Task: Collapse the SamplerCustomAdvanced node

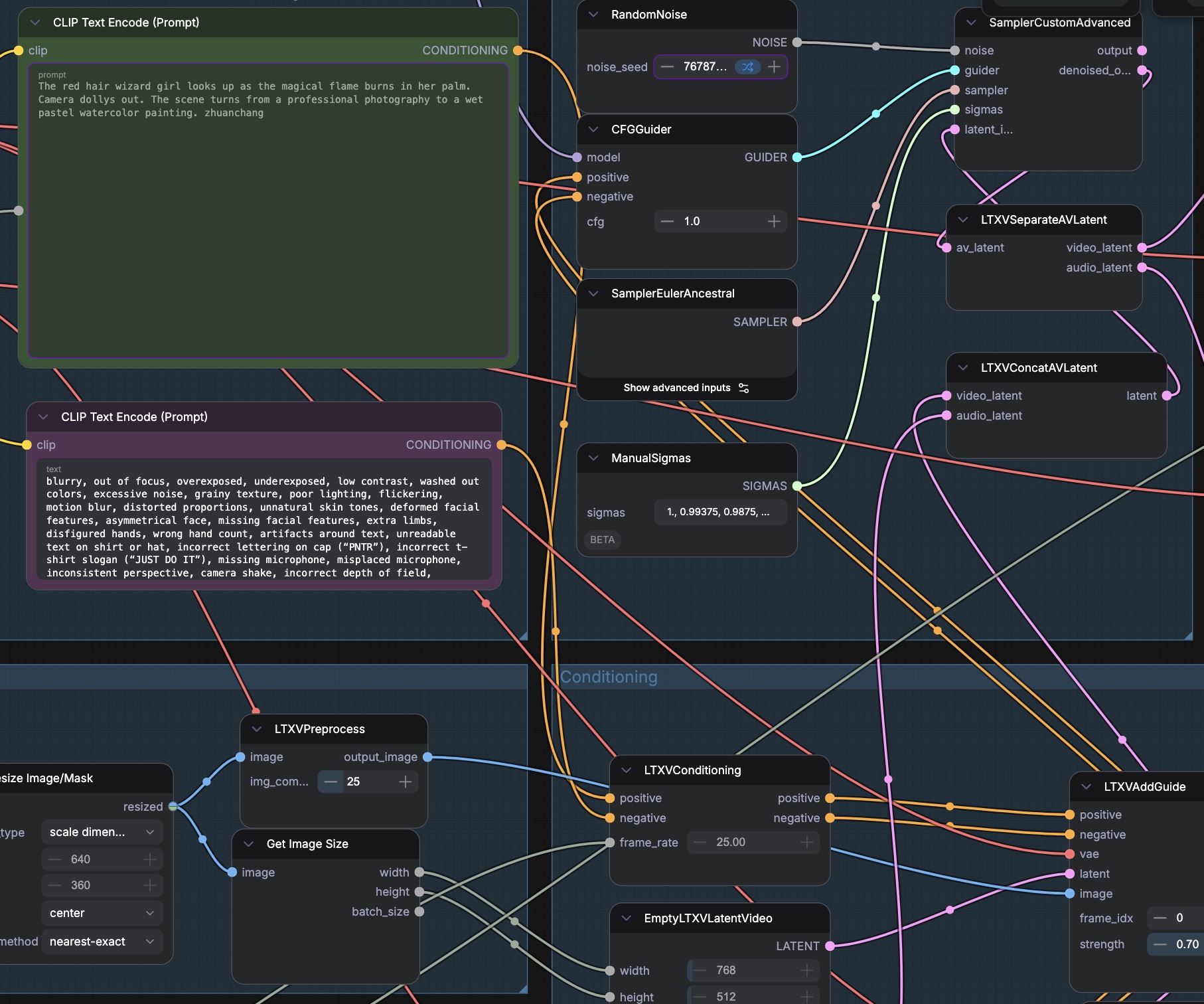Action: [972, 23]
